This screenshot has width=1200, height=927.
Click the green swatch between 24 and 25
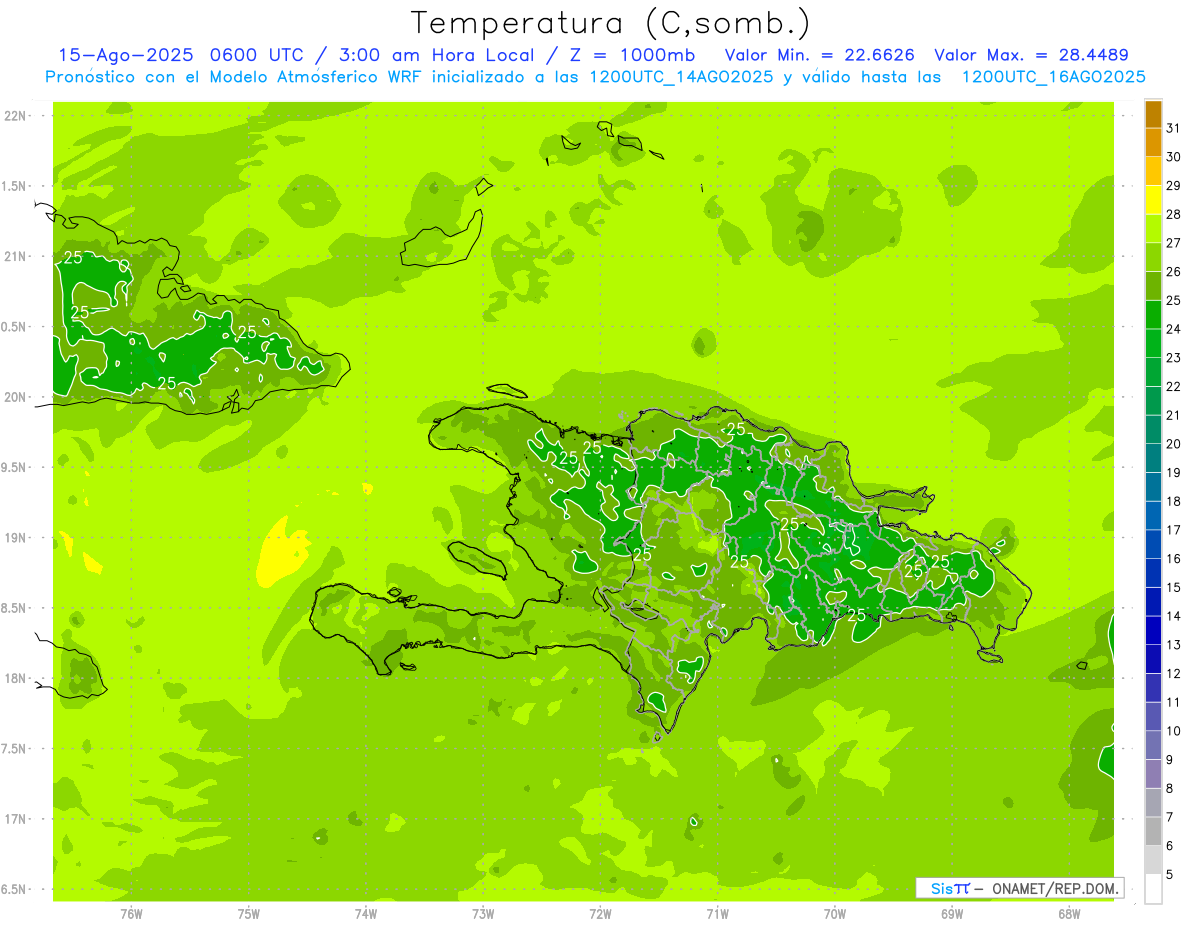(1153, 315)
